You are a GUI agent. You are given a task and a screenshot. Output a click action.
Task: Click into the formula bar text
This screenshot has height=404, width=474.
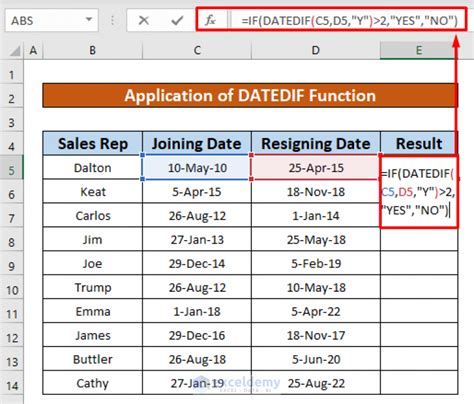pyautogui.click(x=349, y=21)
